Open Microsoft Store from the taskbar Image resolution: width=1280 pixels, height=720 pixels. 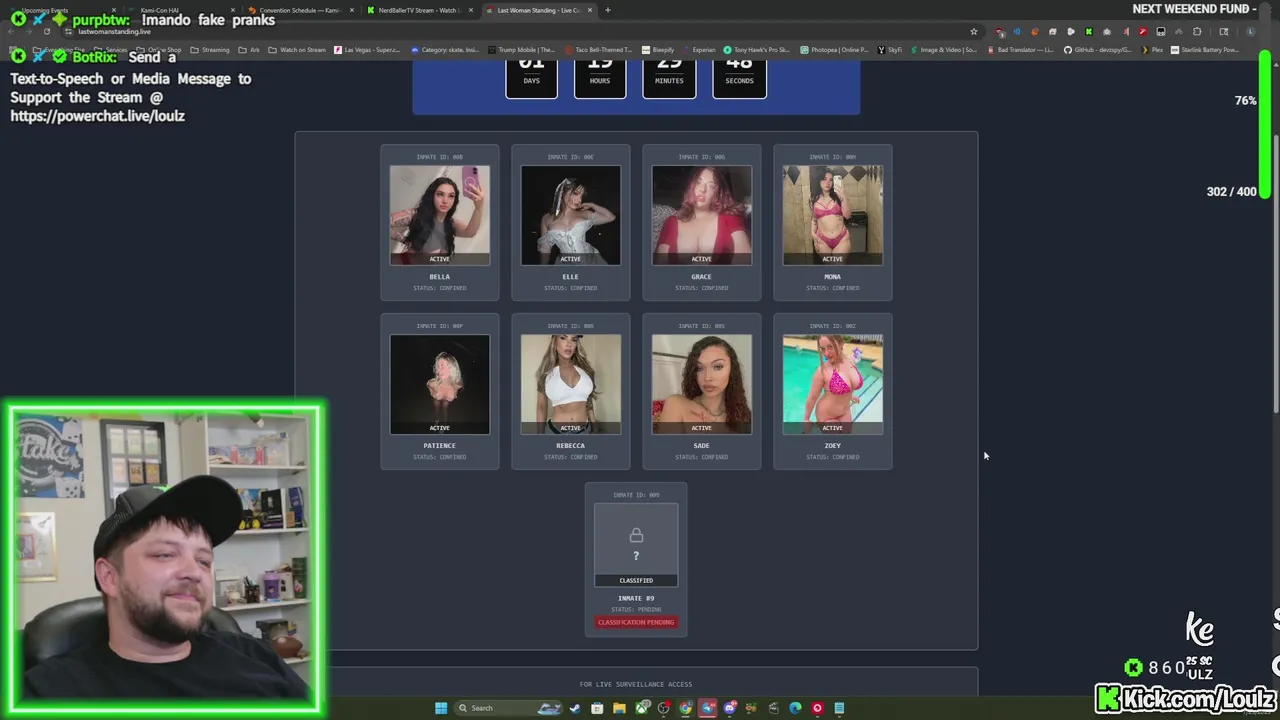coord(597,708)
